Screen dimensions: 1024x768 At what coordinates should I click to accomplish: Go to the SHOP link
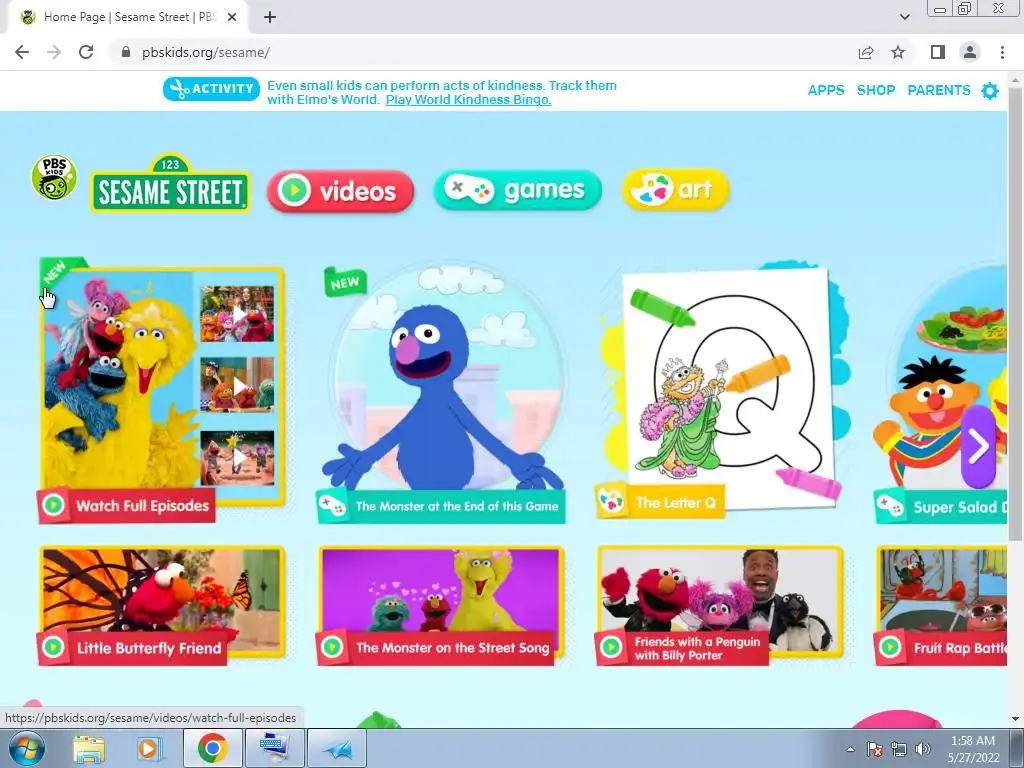tap(876, 90)
